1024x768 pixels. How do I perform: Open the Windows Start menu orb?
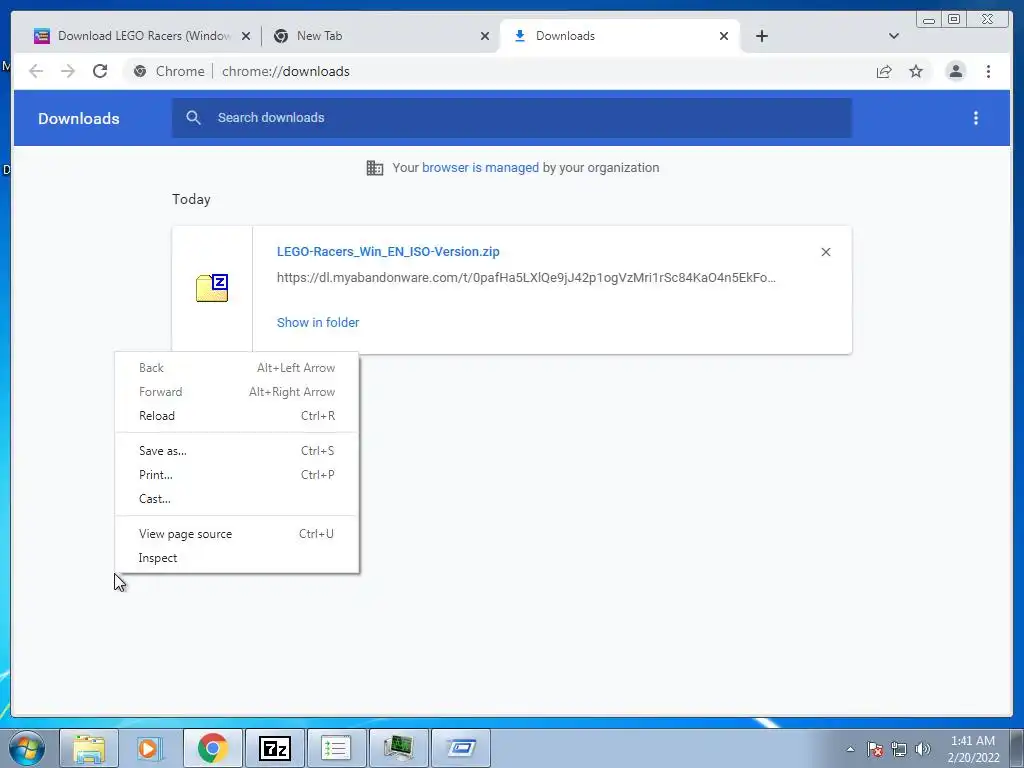(26, 748)
